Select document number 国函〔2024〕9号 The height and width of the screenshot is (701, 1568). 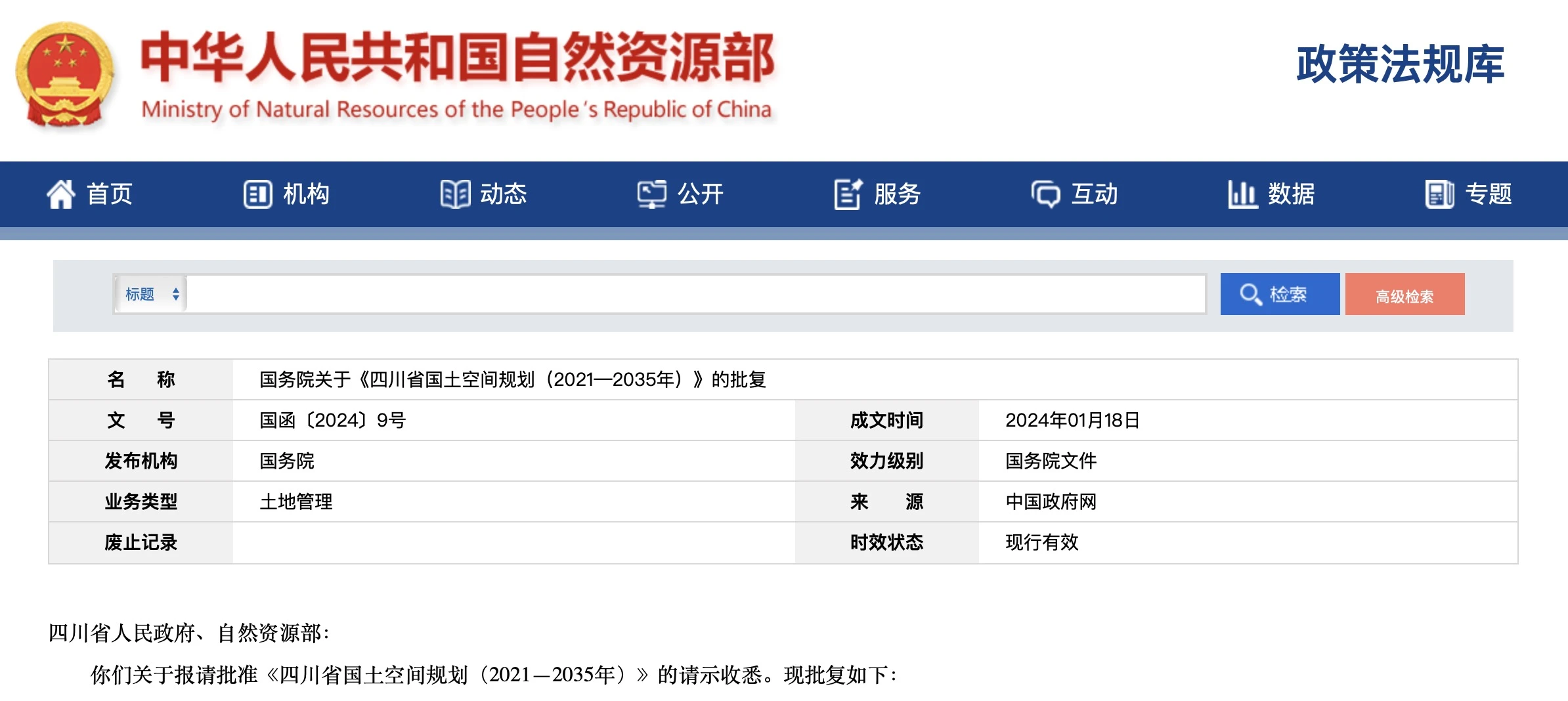[332, 420]
